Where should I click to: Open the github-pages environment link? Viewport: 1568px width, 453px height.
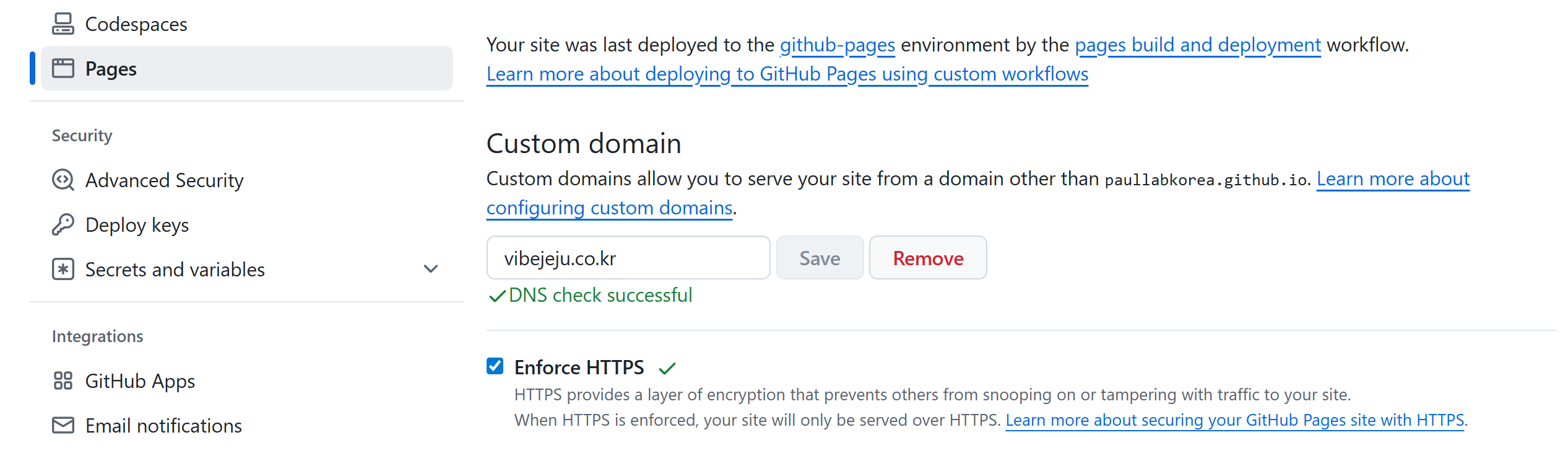tap(837, 45)
